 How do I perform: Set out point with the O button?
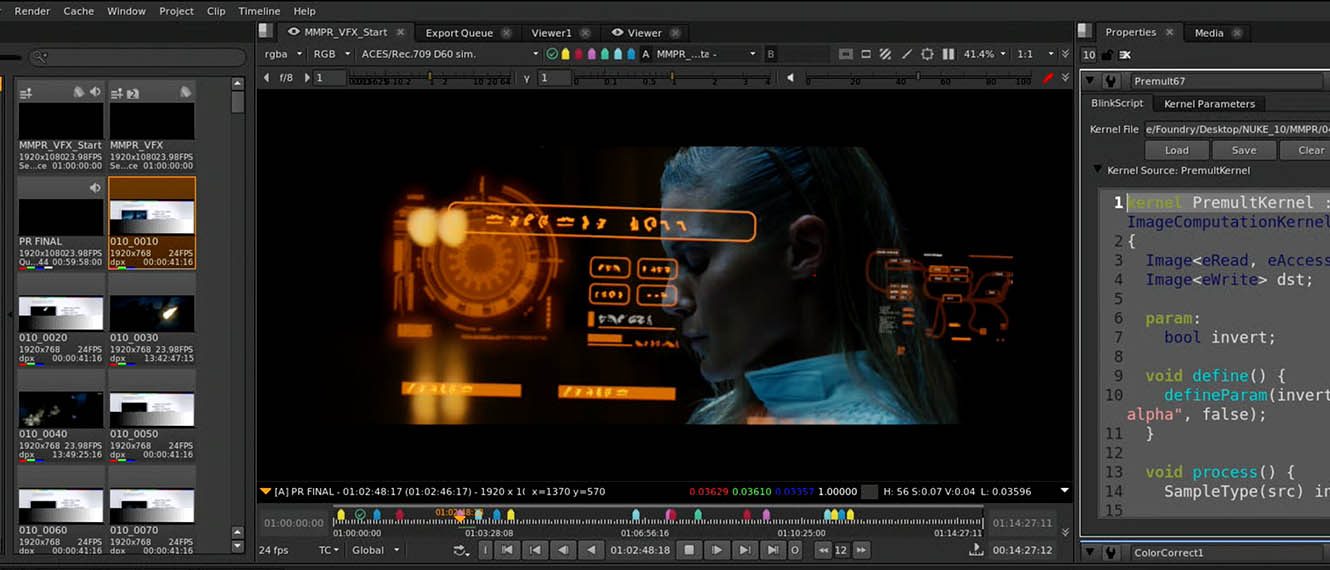click(795, 550)
